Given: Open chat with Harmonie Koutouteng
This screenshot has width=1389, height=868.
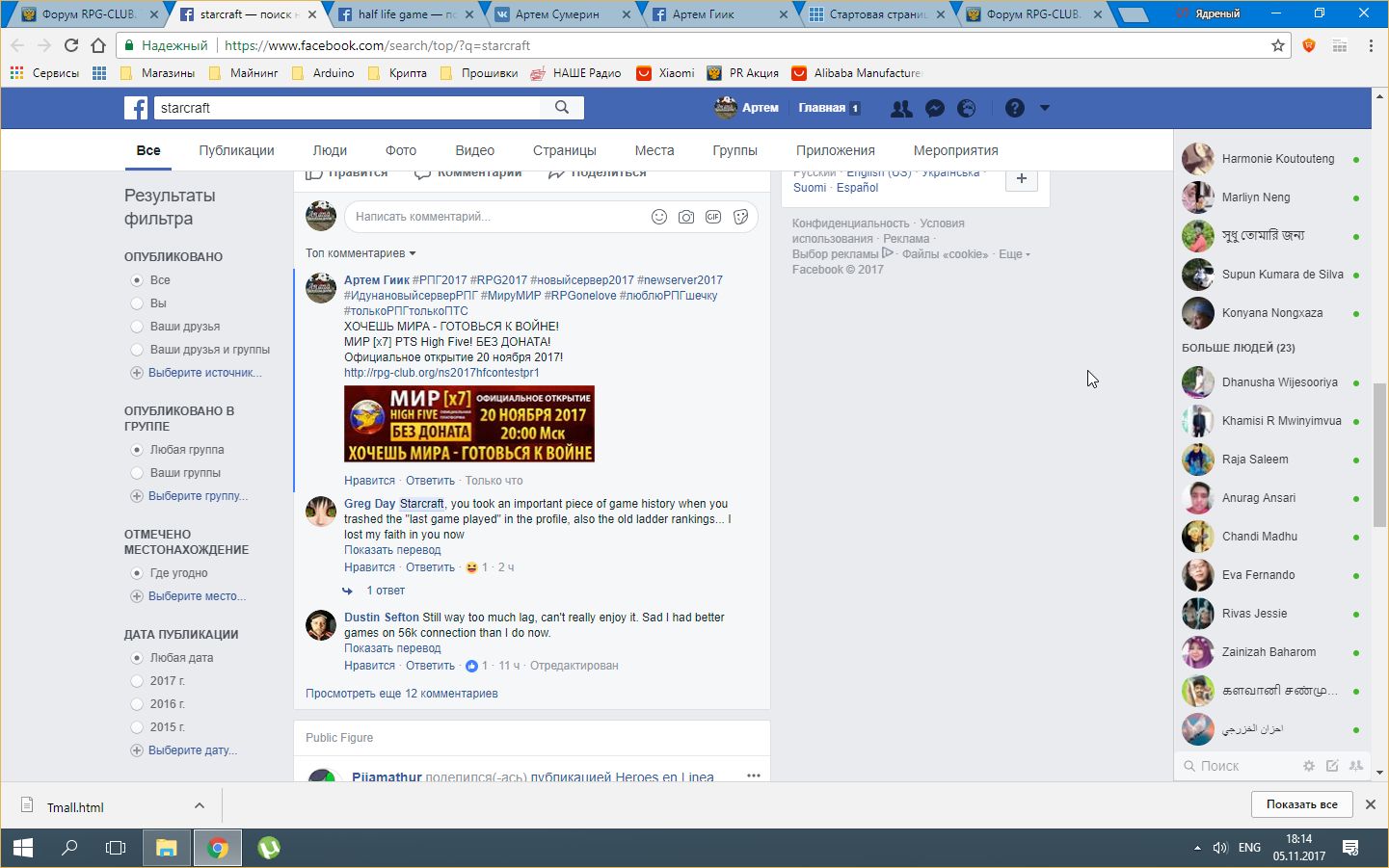Looking at the screenshot, I should tap(1271, 159).
